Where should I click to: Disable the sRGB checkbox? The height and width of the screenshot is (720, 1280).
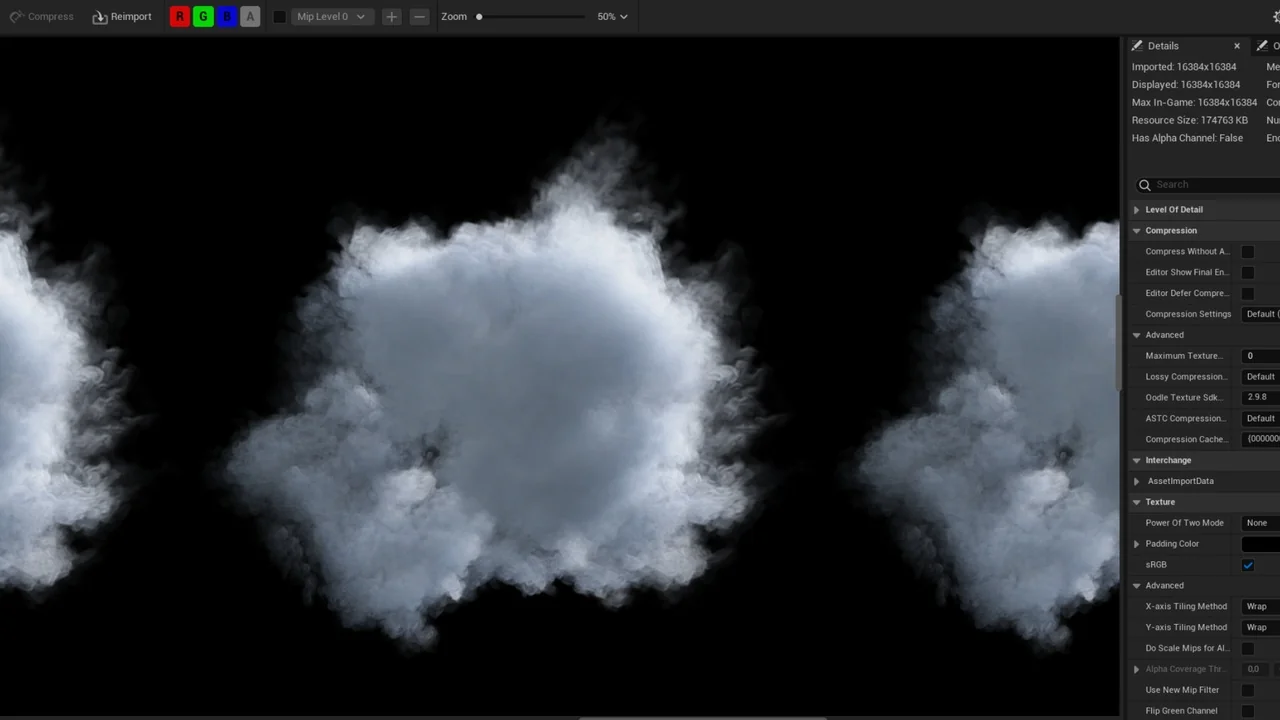pyautogui.click(x=1248, y=565)
